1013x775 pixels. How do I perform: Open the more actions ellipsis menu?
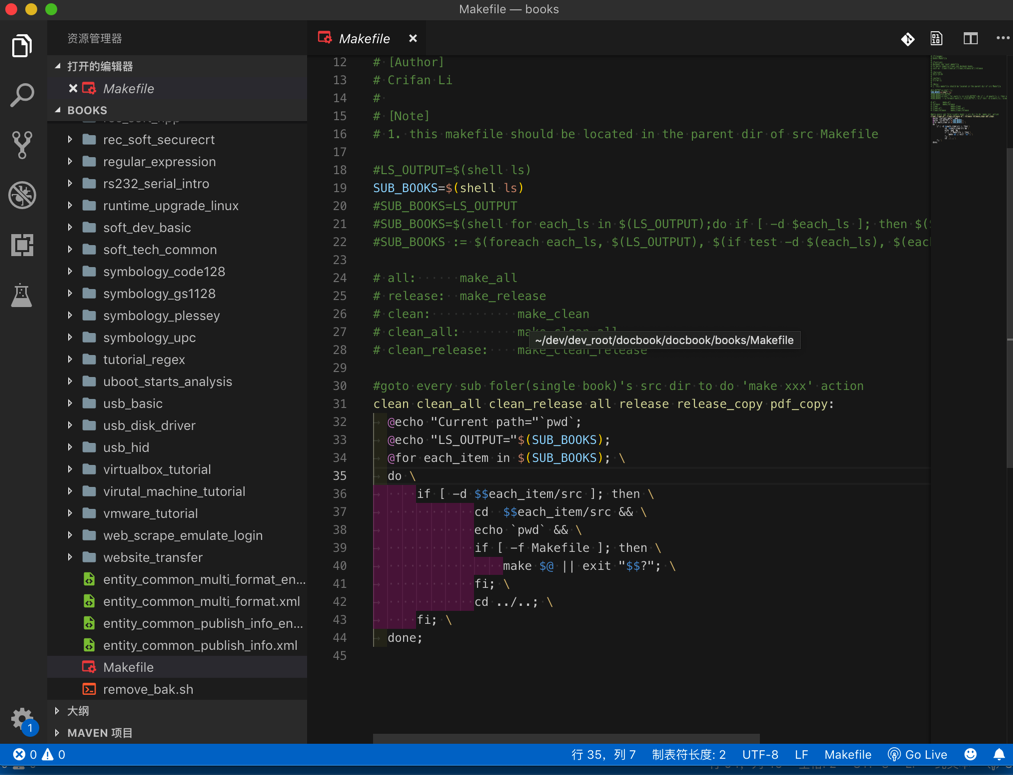(1002, 39)
